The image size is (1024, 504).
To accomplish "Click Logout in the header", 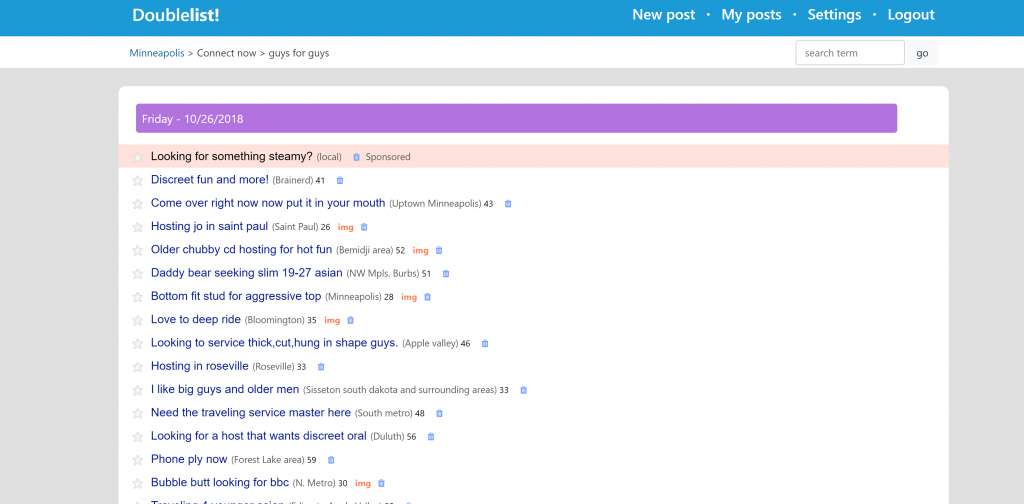I will (910, 15).
